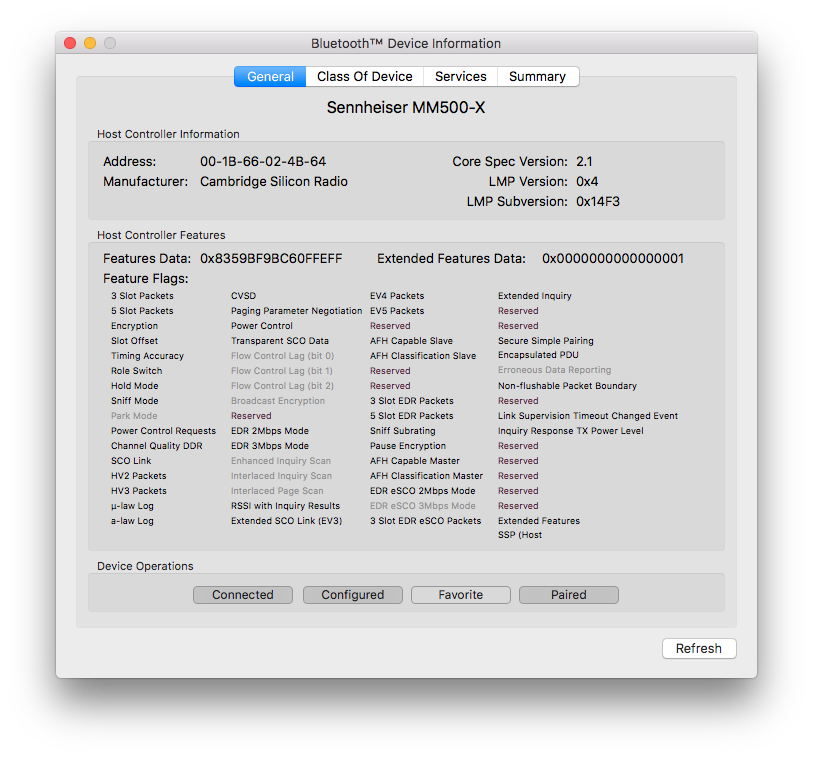Click the a-law Log flag
This screenshot has width=813, height=758.
[132, 522]
